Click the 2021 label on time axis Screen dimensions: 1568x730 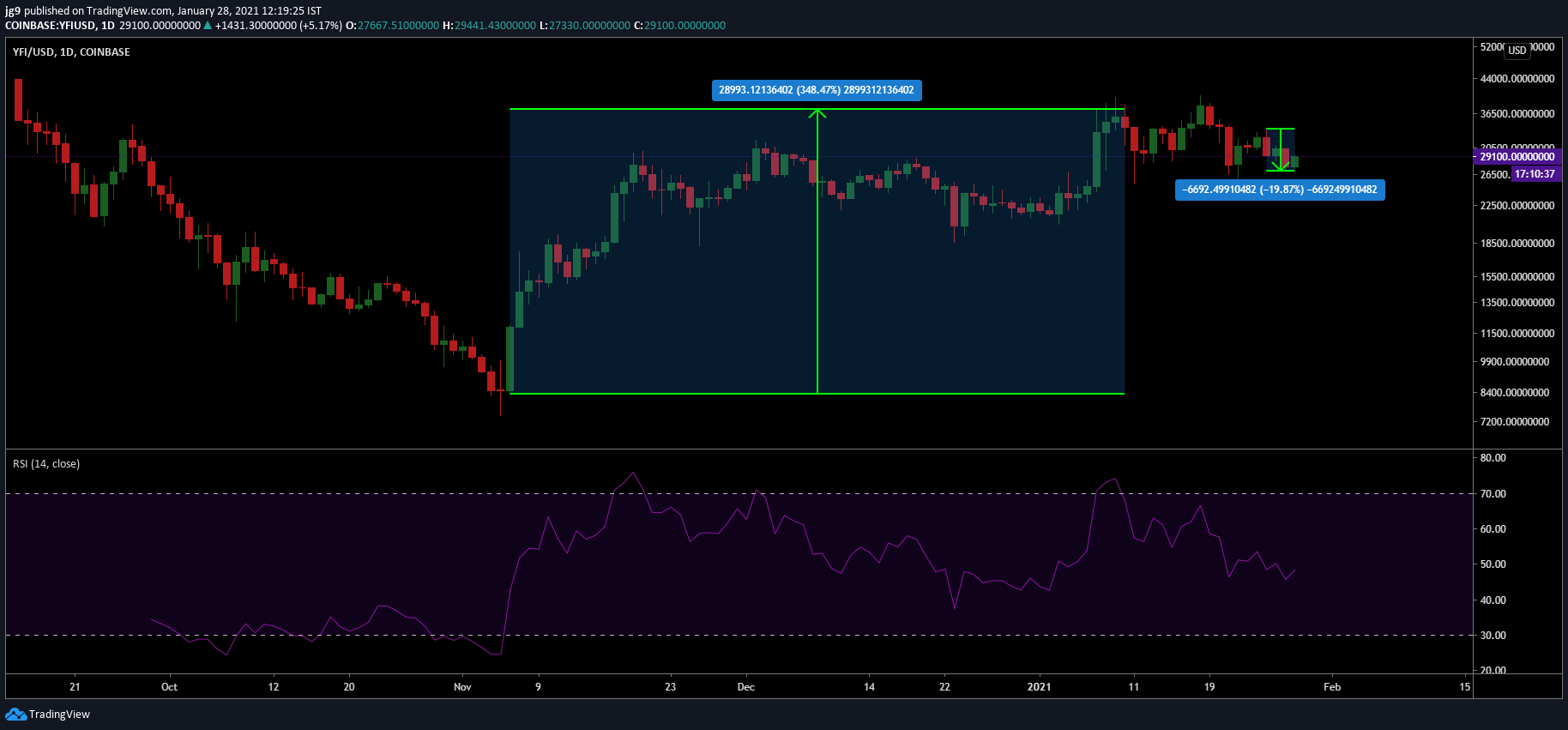tap(1039, 687)
